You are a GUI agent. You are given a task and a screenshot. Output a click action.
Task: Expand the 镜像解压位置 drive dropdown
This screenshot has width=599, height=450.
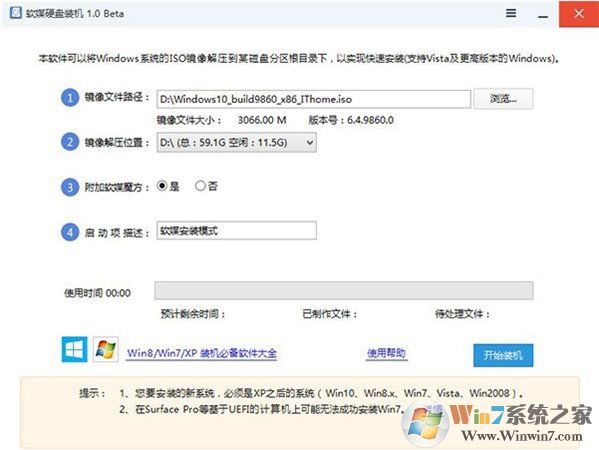click(236, 143)
